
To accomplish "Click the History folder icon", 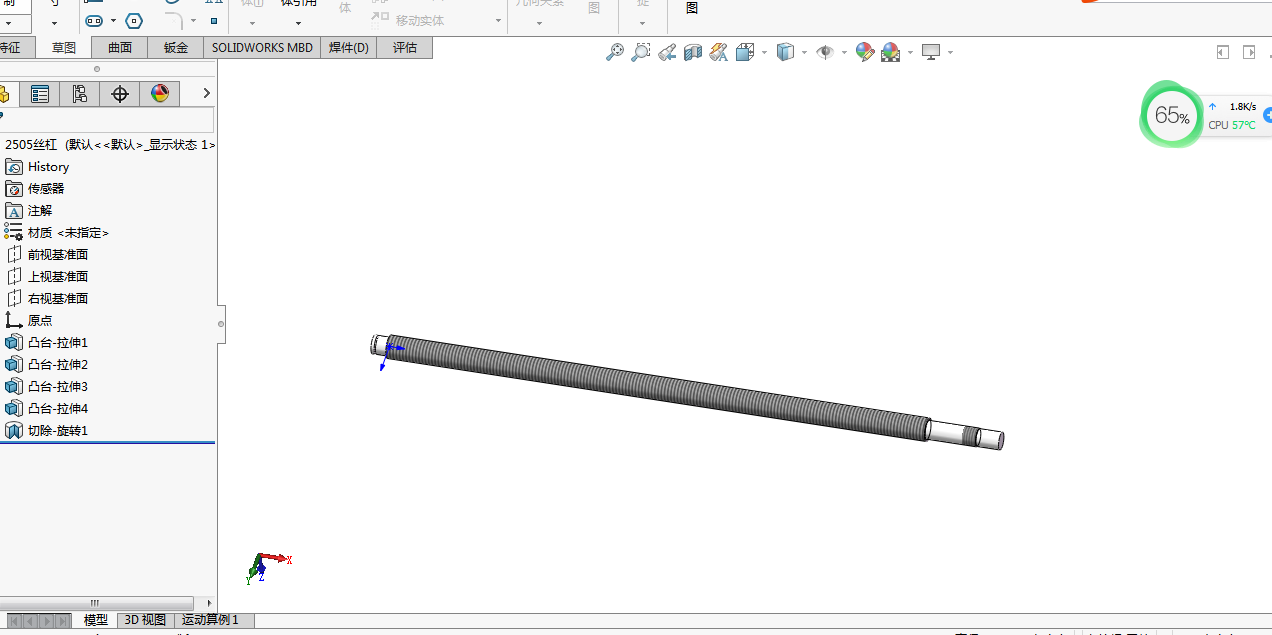I will pos(14,167).
